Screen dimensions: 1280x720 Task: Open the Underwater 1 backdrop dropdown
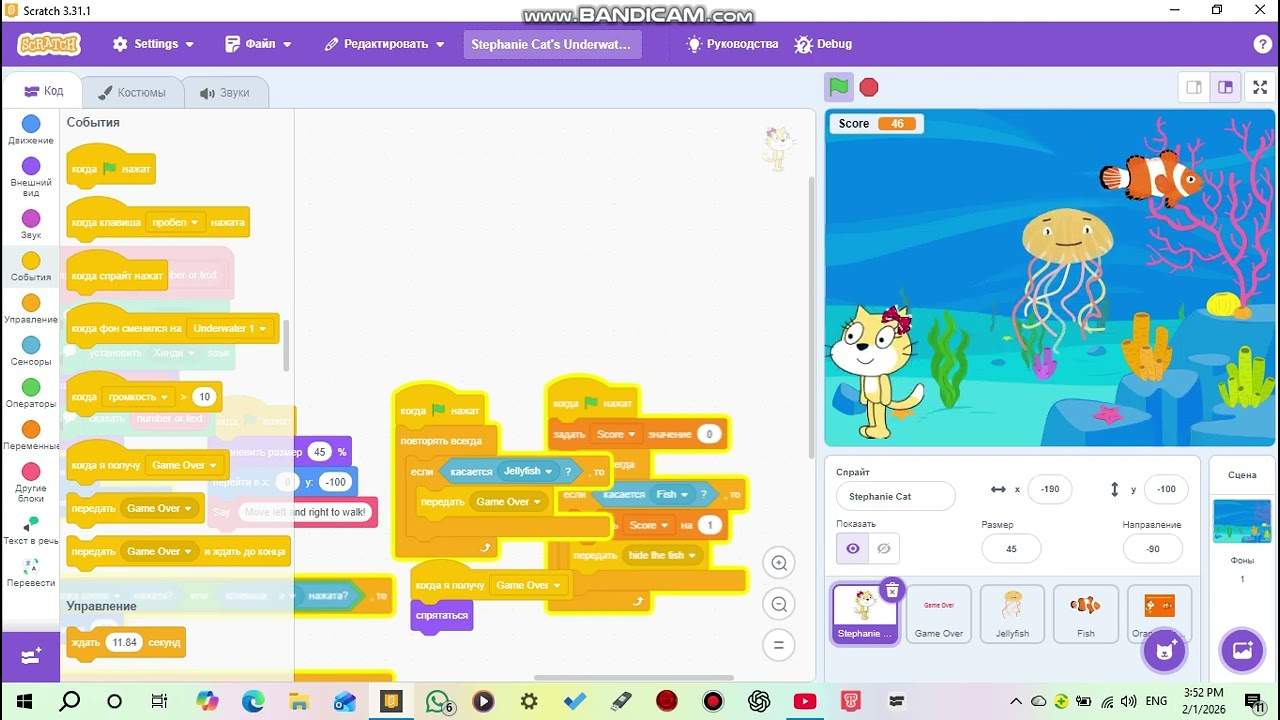point(231,328)
